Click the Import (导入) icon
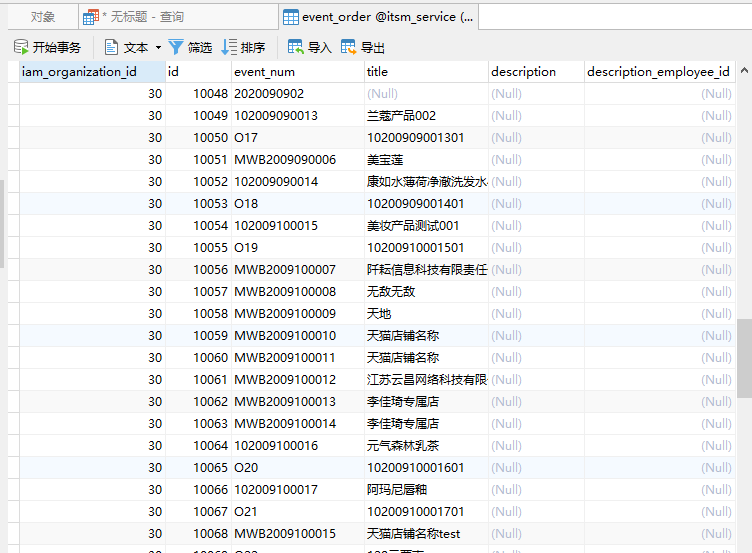 (x=295, y=47)
